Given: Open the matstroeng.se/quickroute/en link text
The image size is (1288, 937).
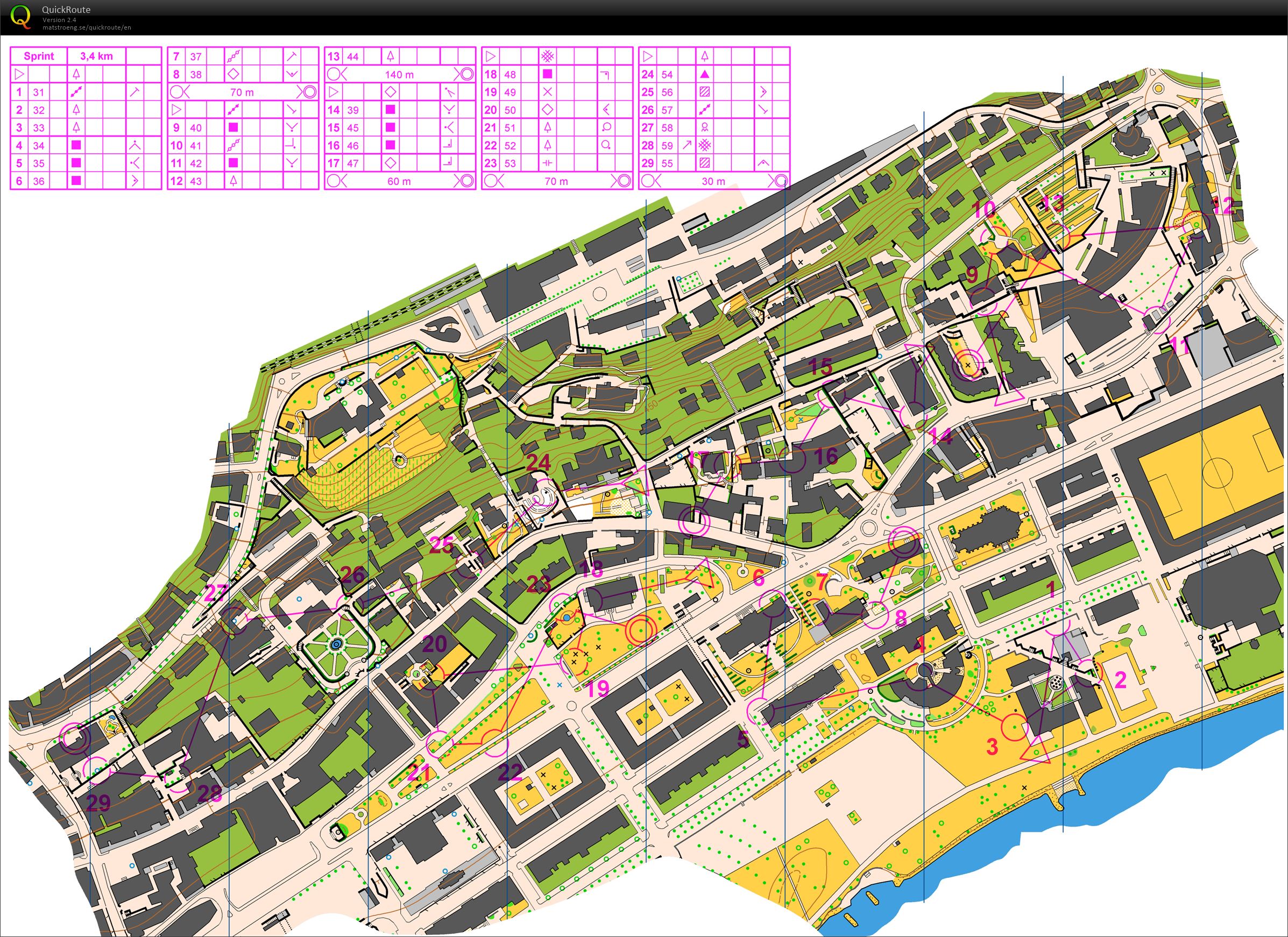Looking at the screenshot, I should point(87,27).
